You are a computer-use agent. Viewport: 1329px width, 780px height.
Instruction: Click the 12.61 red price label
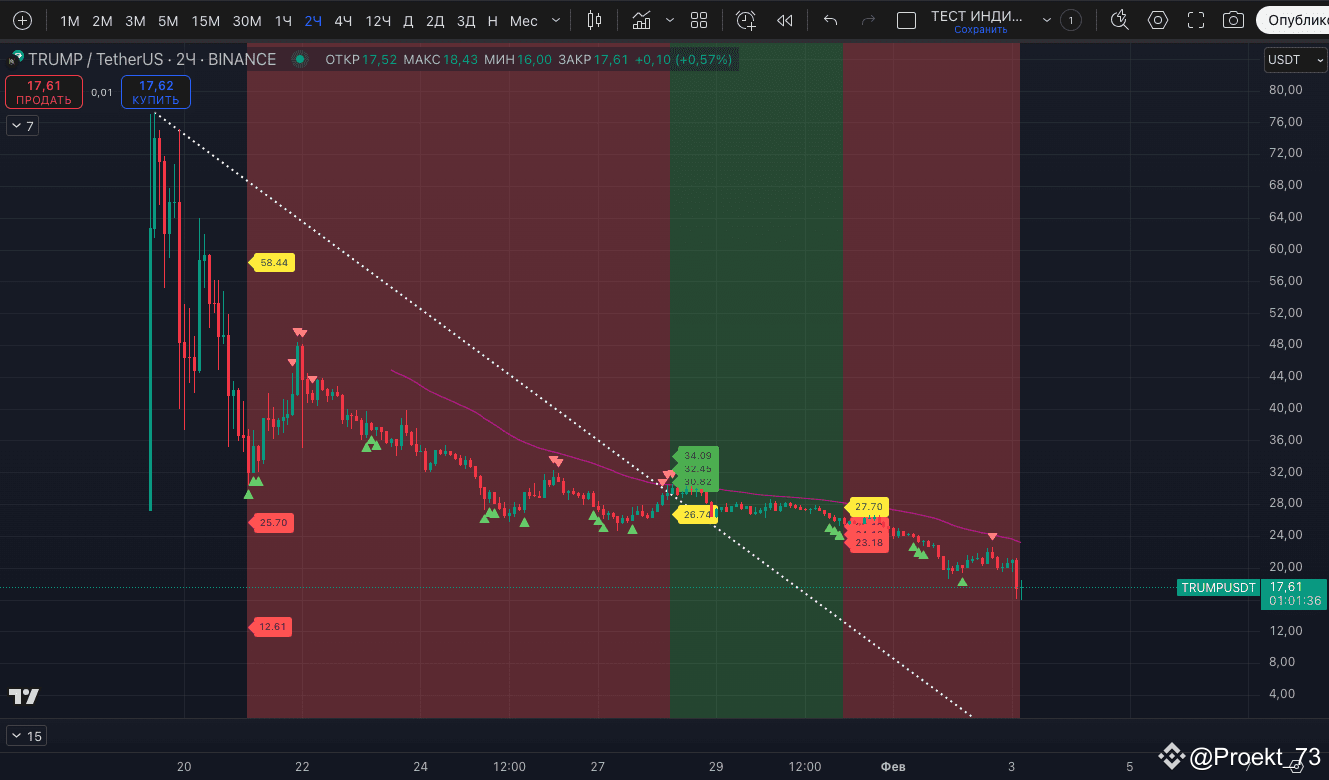coord(271,627)
